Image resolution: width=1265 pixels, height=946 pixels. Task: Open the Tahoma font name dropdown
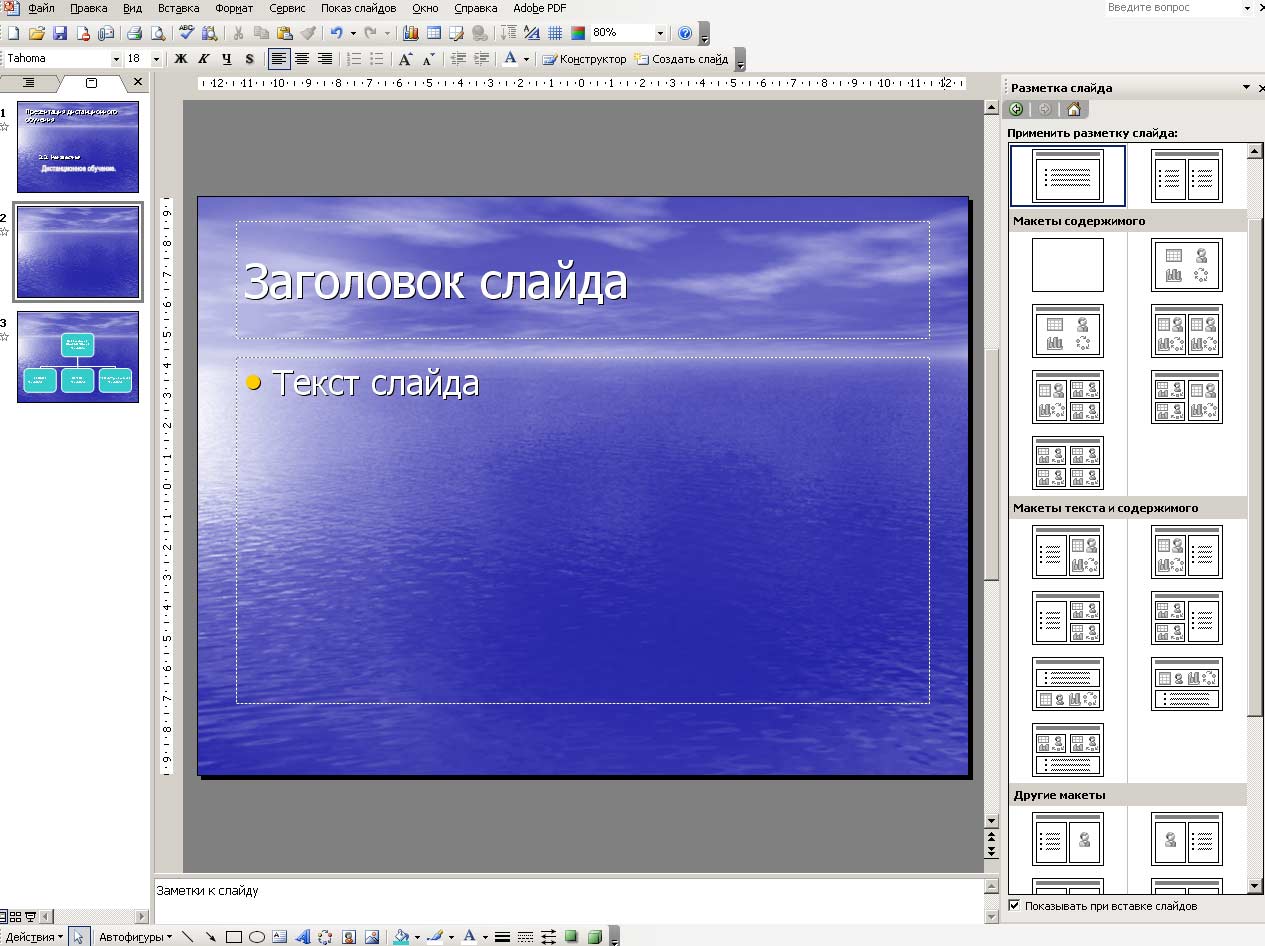pos(116,59)
